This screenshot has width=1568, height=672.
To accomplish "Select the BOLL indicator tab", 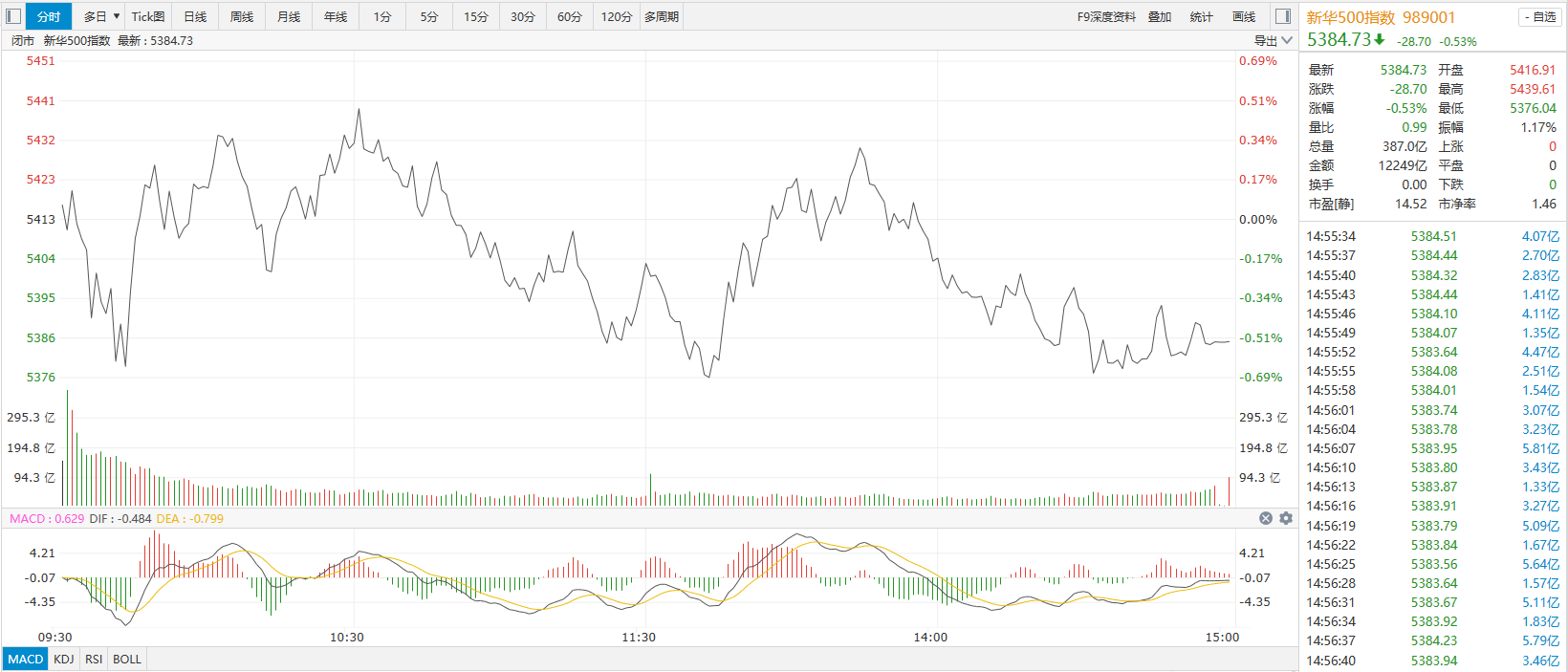I will click(127, 659).
